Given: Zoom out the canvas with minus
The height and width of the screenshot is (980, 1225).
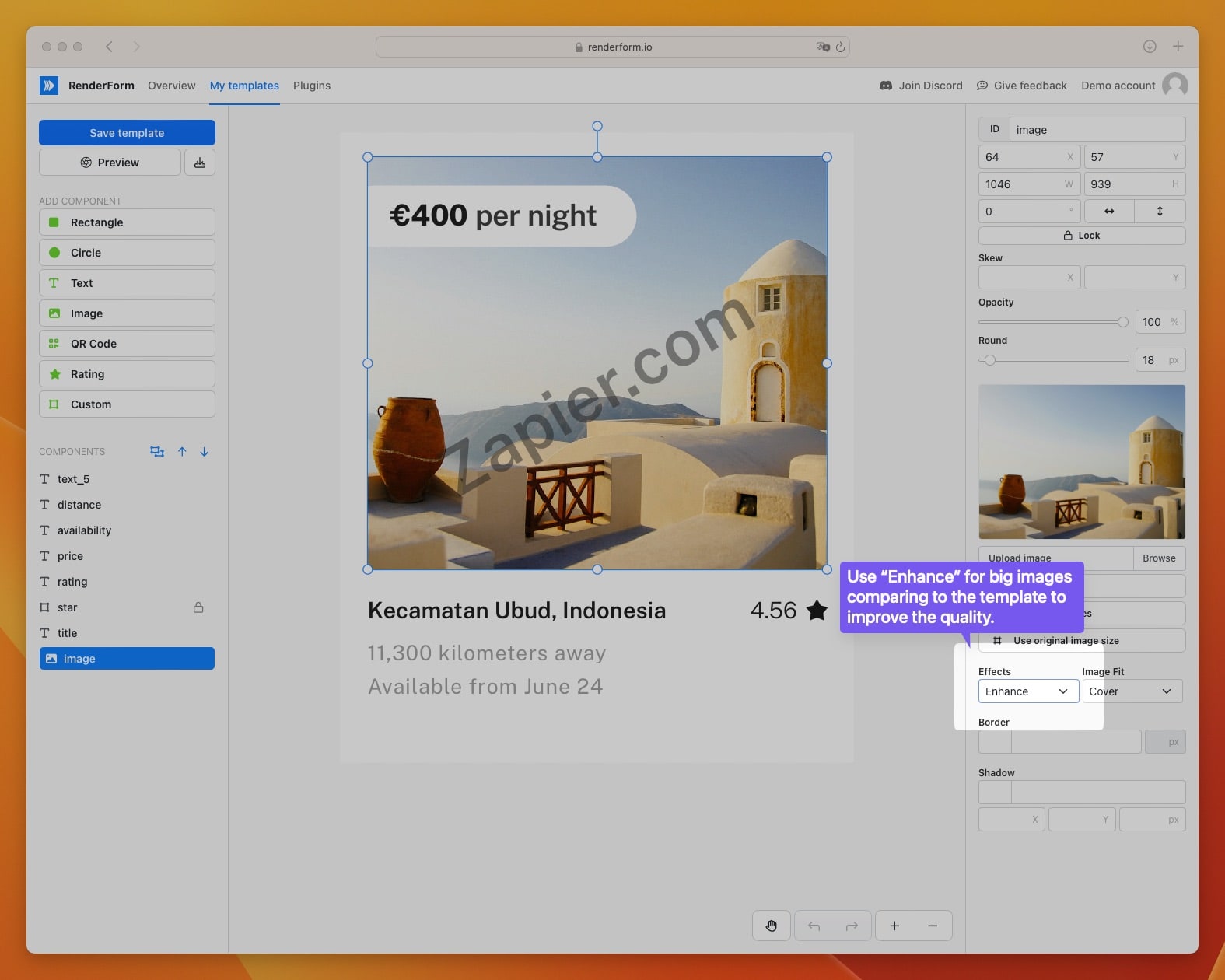Looking at the screenshot, I should coord(933,926).
